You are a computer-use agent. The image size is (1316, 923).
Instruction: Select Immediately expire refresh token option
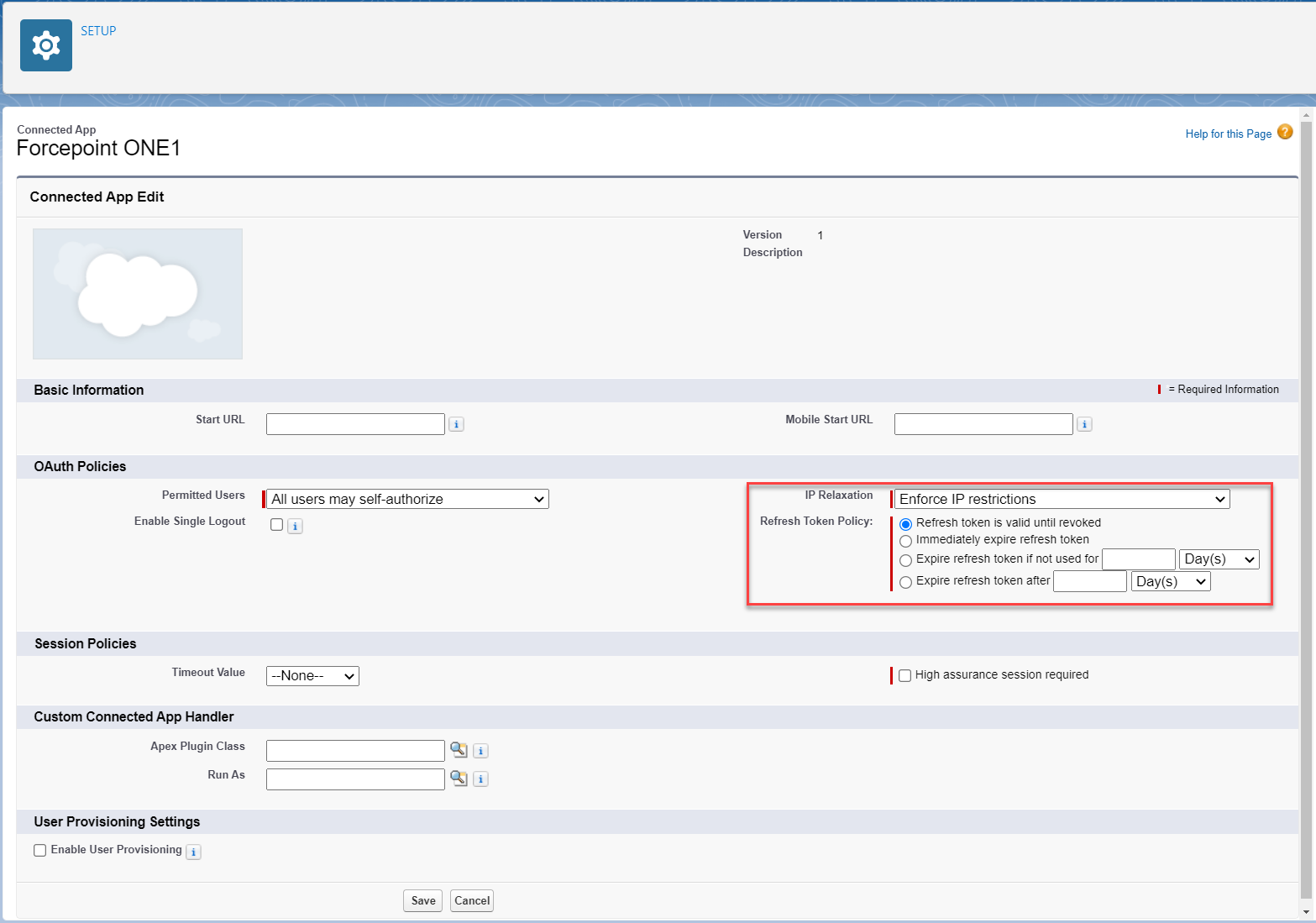tap(905, 541)
